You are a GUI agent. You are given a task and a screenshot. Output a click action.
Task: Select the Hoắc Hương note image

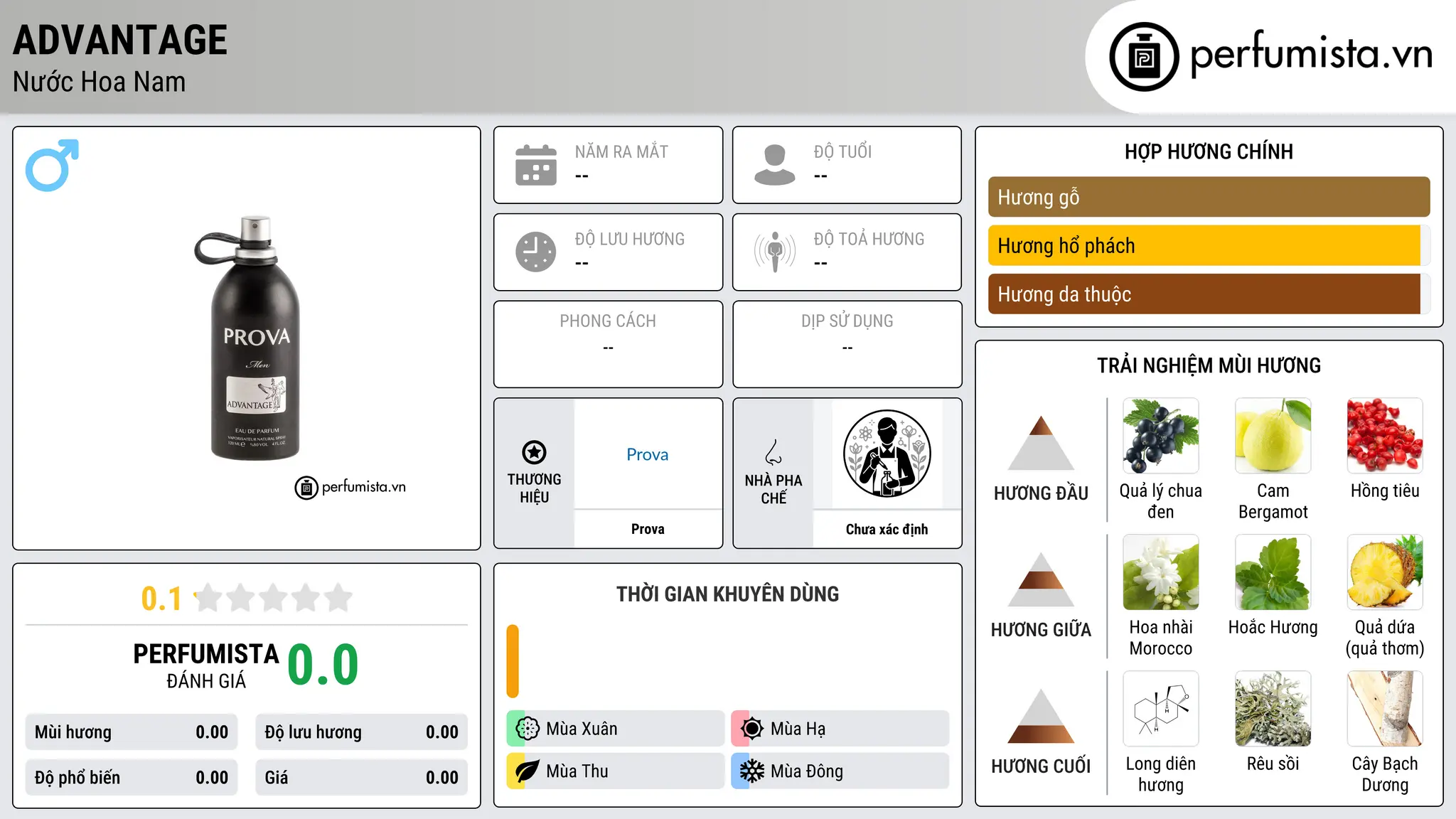[x=1273, y=572]
